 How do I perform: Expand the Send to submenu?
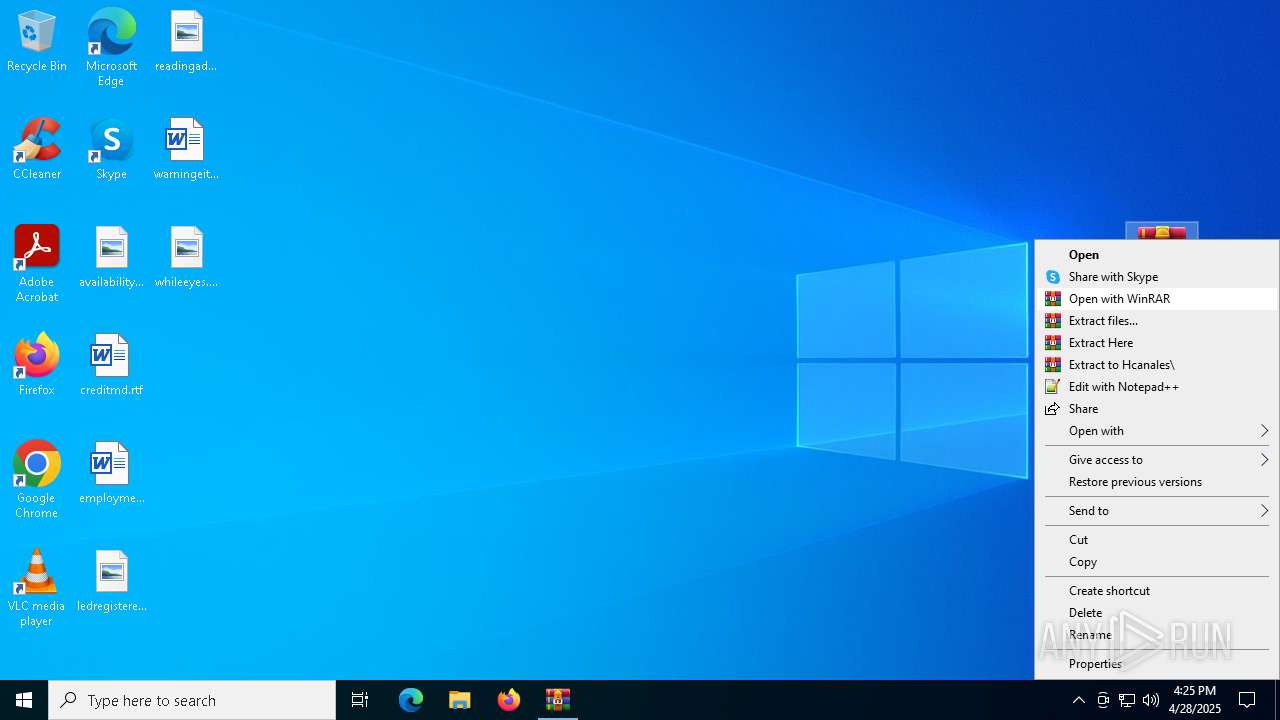click(1157, 511)
